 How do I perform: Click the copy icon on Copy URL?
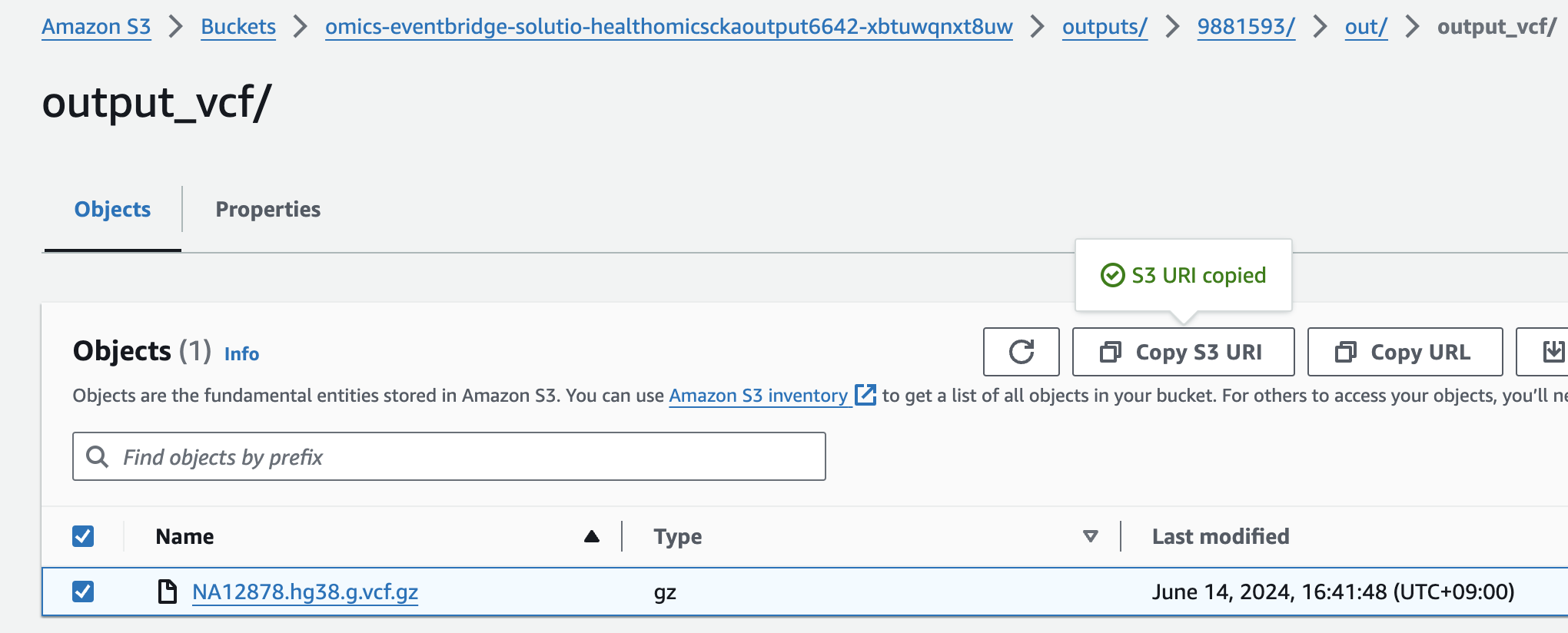tap(1346, 352)
